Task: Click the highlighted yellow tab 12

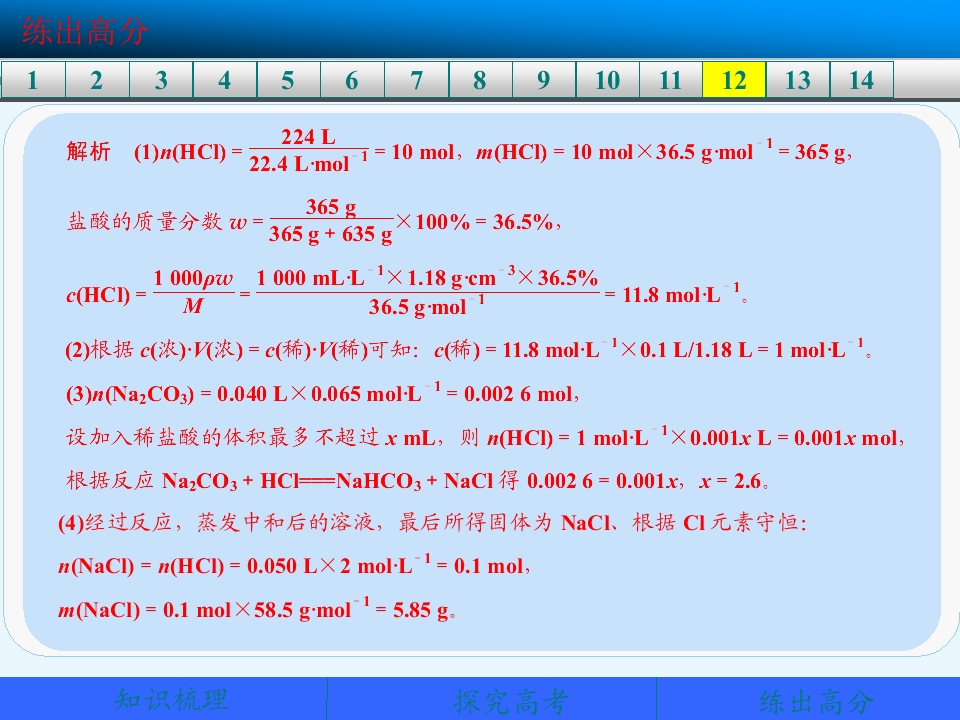Action: [734, 80]
